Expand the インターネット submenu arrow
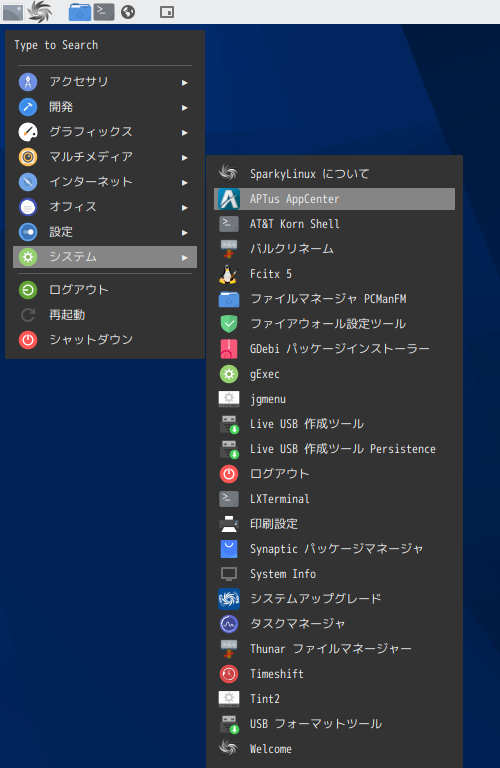The width and height of the screenshot is (500, 768). 185,182
